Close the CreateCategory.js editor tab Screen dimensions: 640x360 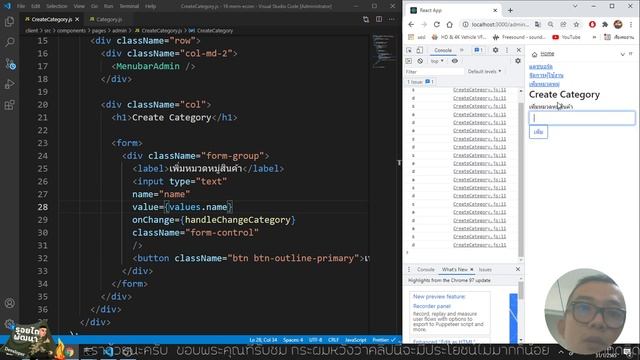tap(77, 19)
